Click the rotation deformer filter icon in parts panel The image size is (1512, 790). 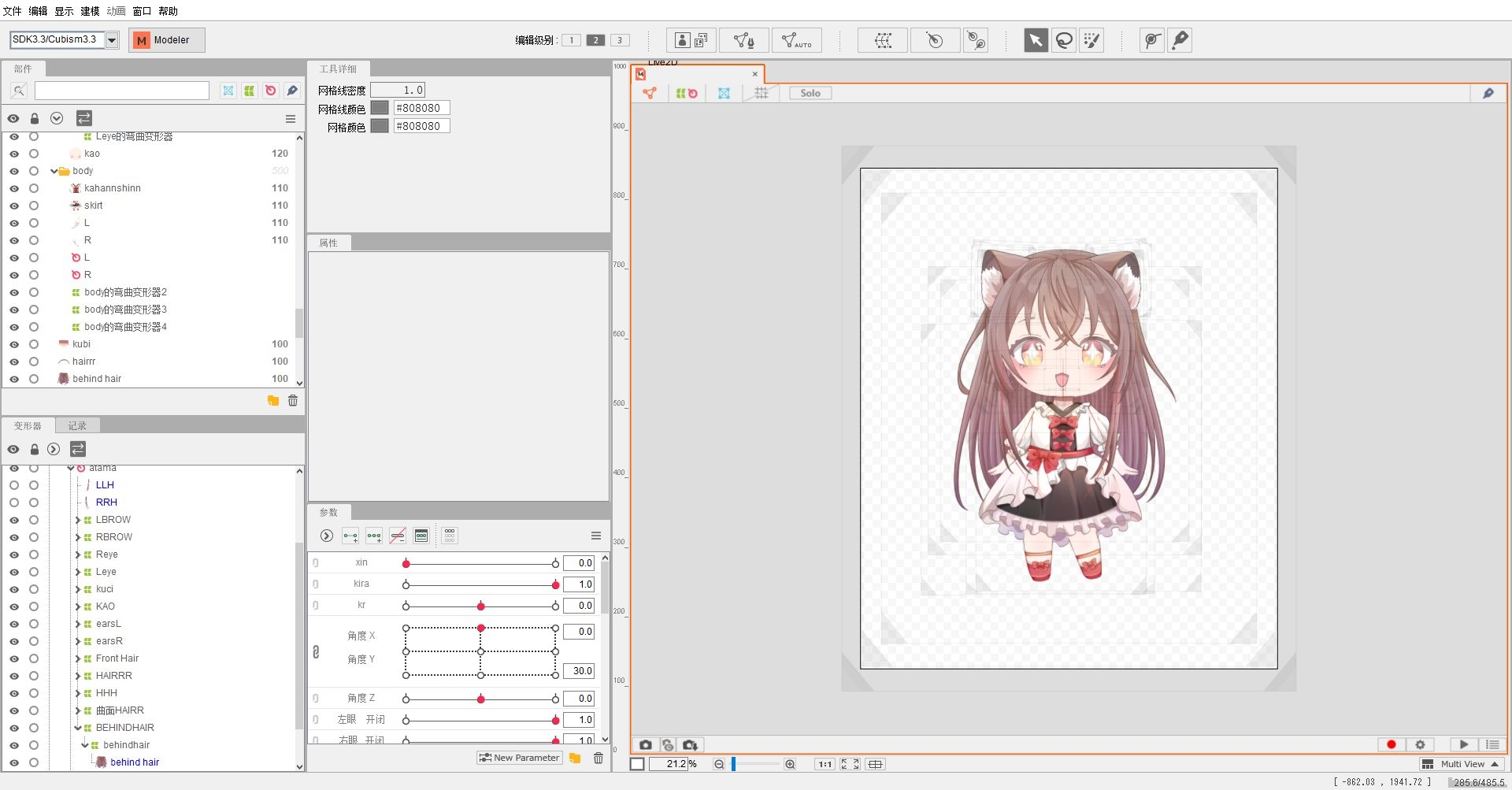[271, 91]
